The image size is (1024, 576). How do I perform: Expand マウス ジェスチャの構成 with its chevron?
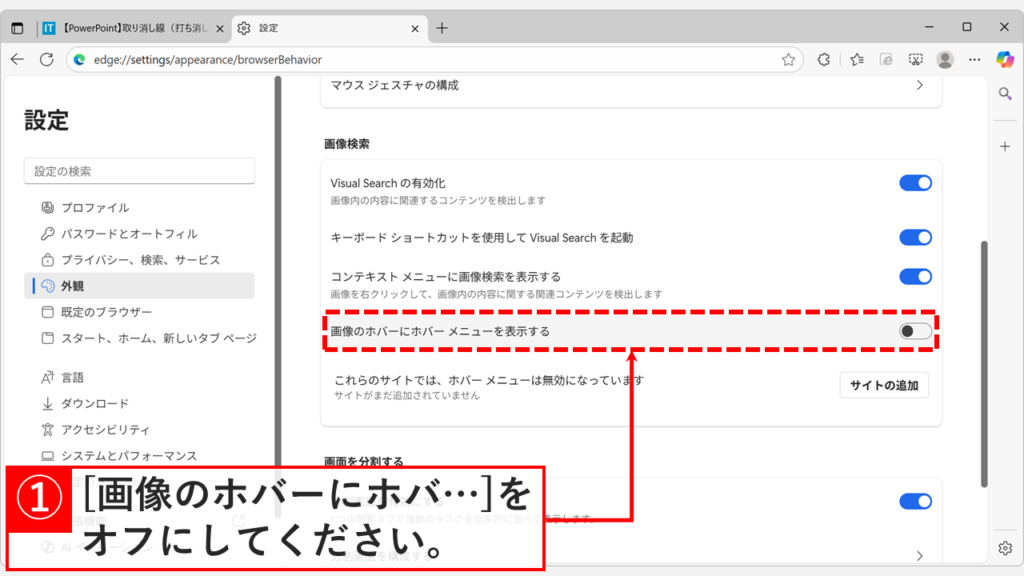point(920,87)
